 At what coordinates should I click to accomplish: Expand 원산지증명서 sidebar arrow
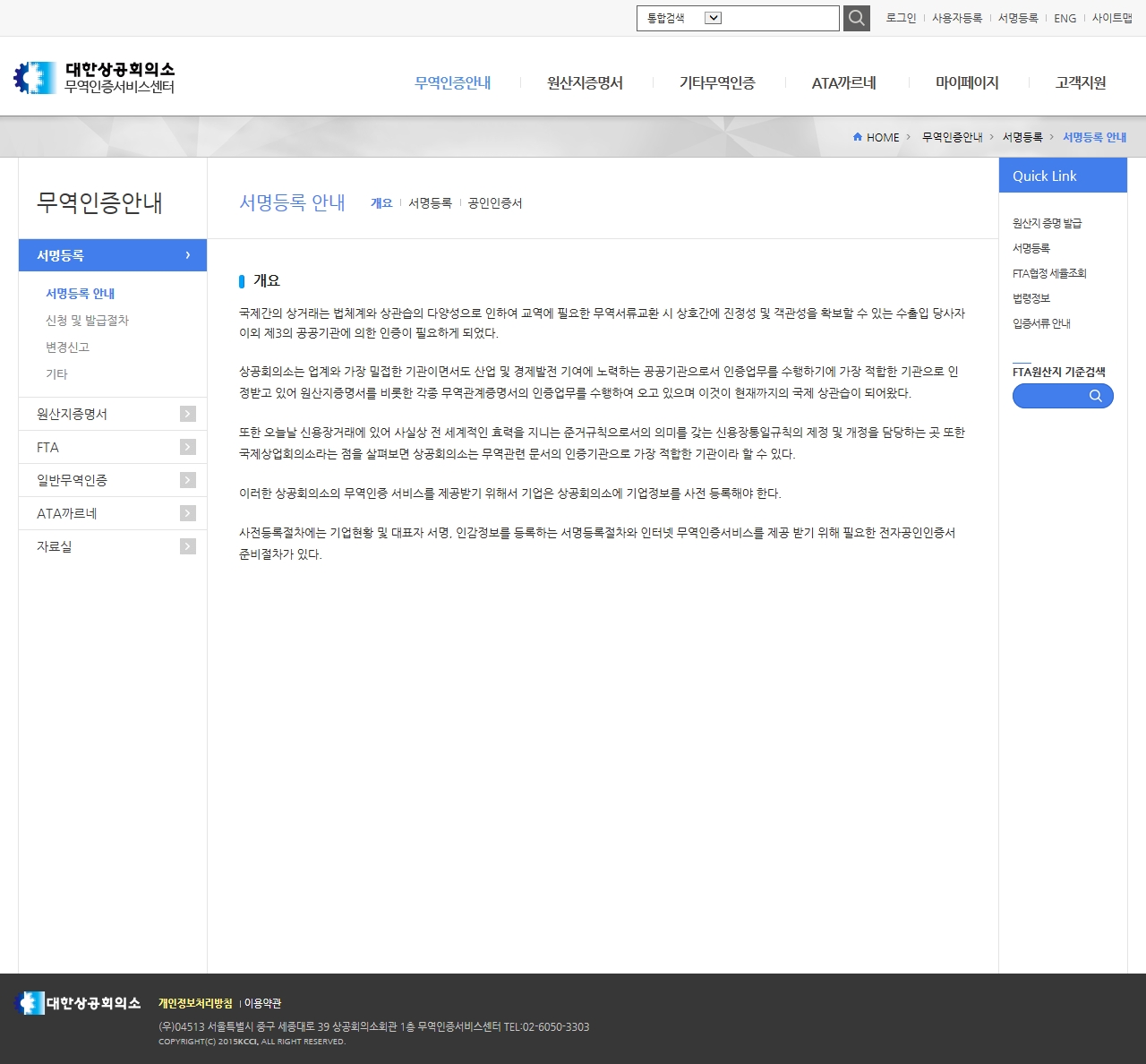point(188,414)
